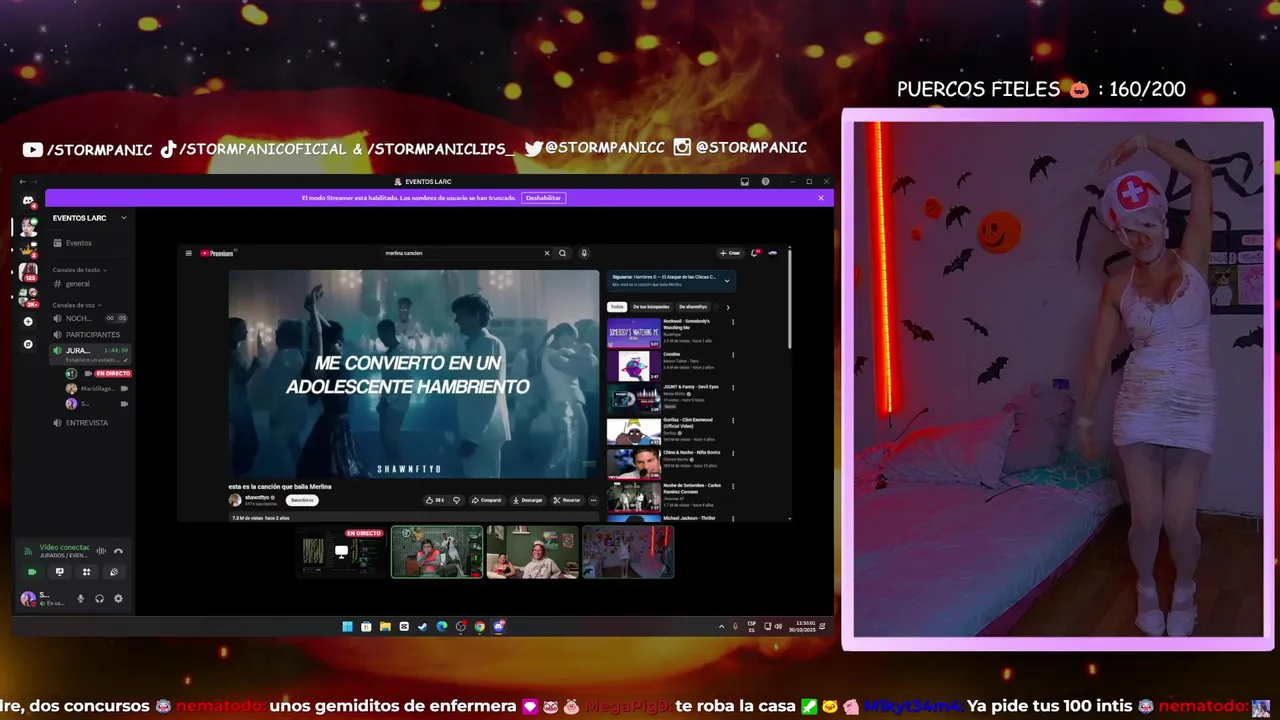Open the Discord help question mark icon

(x=766, y=182)
